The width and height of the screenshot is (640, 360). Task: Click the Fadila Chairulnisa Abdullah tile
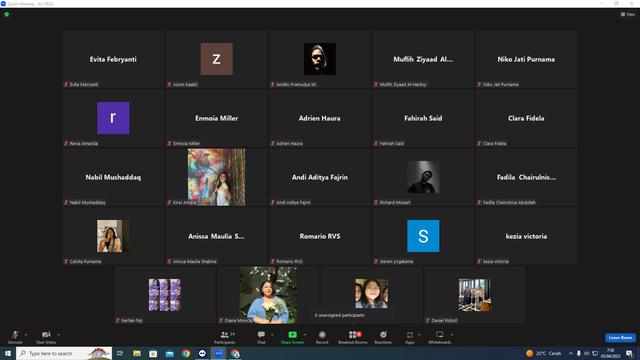coord(526,177)
